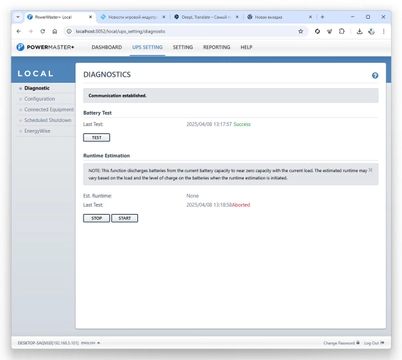This screenshot has height=360, width=402.
Task: Close the DeepL Translate tab
Action: [x=237, y=17]
